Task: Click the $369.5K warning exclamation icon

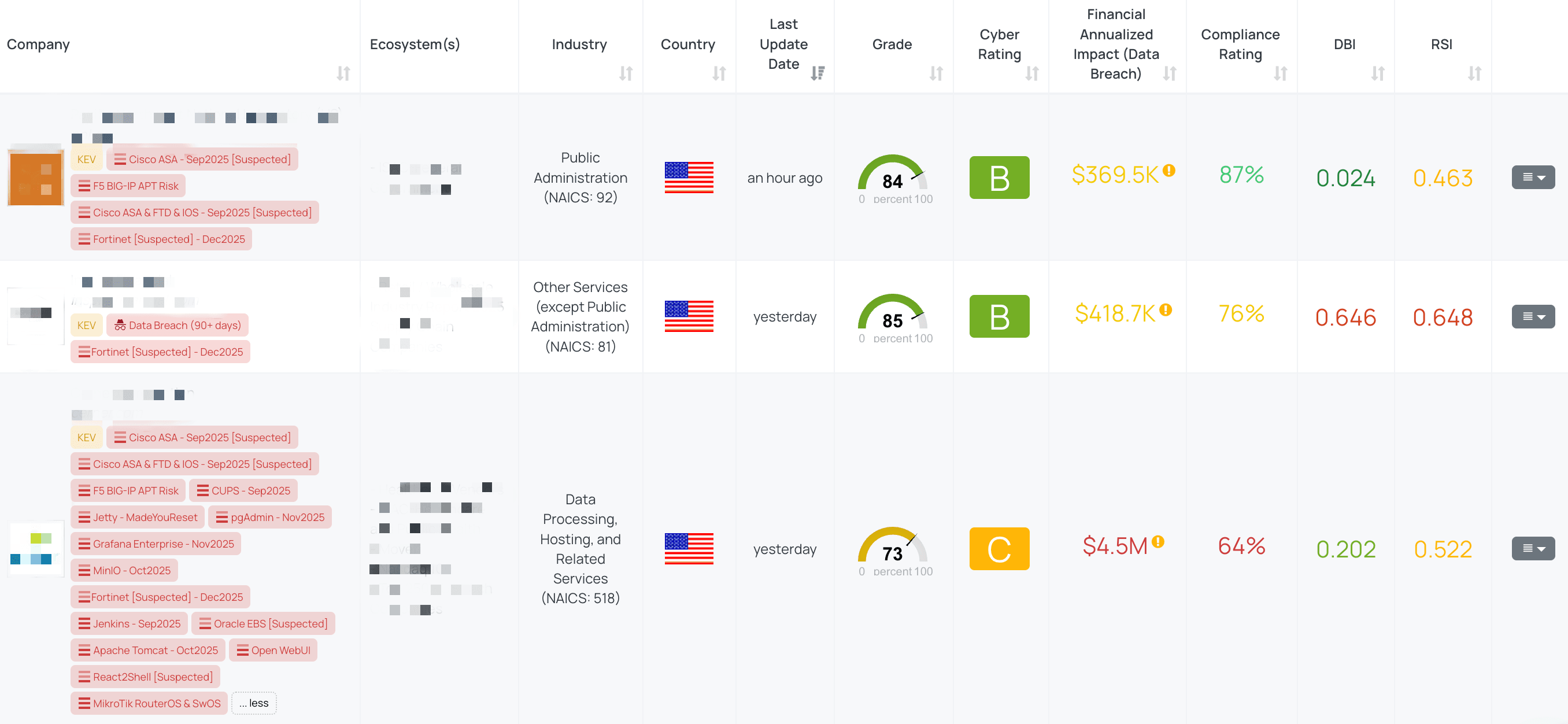Action: (x=1168, y=171)
